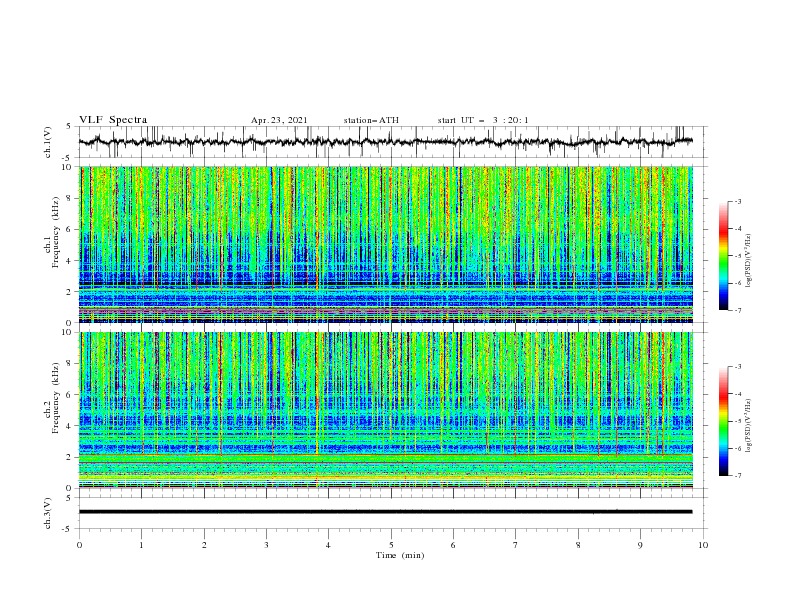The width and height of the screenshot is (792, 612).
Task: Click the '-7' tick on the lower colorbar
Action: click(737, 475)
